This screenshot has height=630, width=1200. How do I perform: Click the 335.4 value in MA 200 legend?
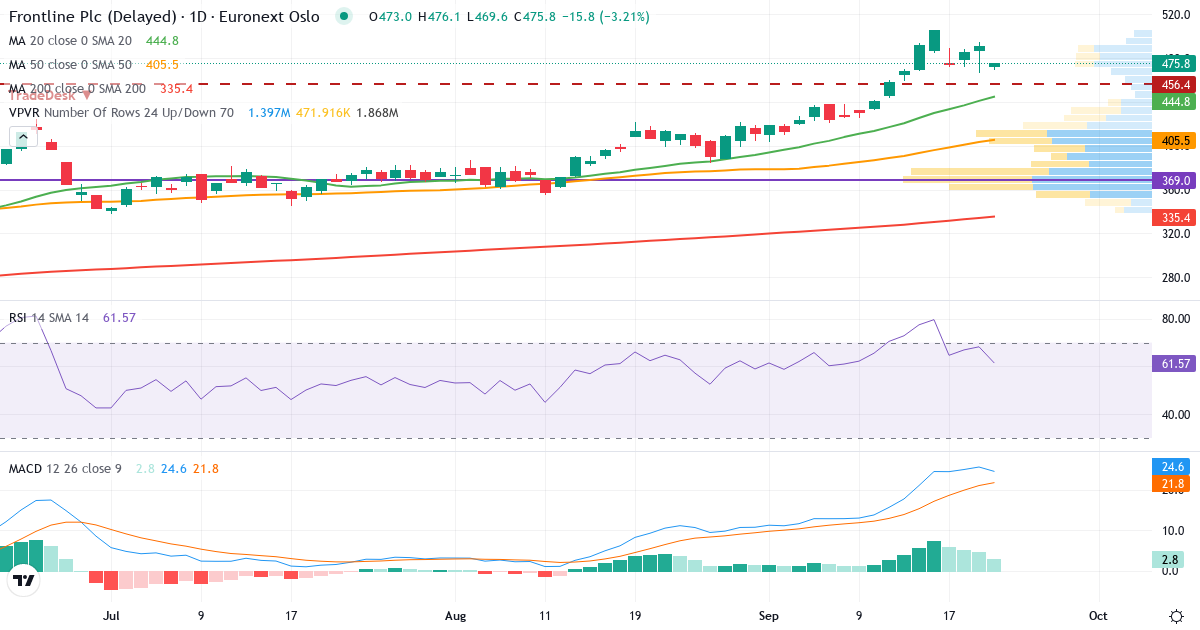click(x=176, y=89)
